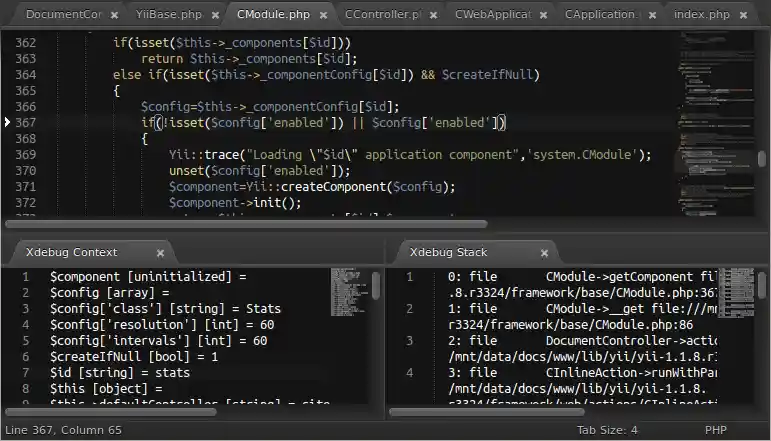The width and height of the screenshot is (771, 441).
Task: Click the Yii::trace call on line 369
Action: pyautogui.click(x=410, y=155)
